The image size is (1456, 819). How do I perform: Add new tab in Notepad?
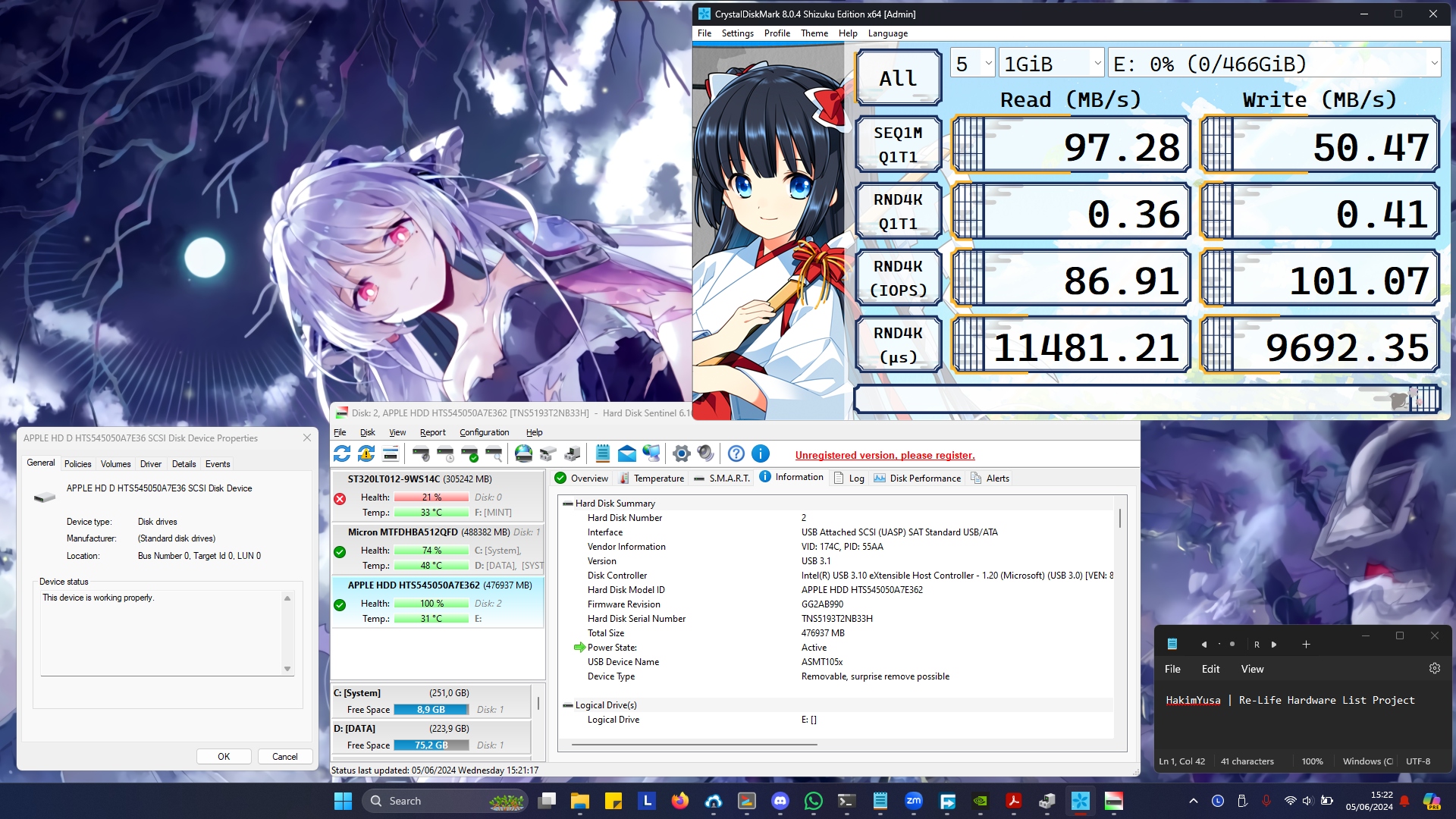click(1306, 644)
